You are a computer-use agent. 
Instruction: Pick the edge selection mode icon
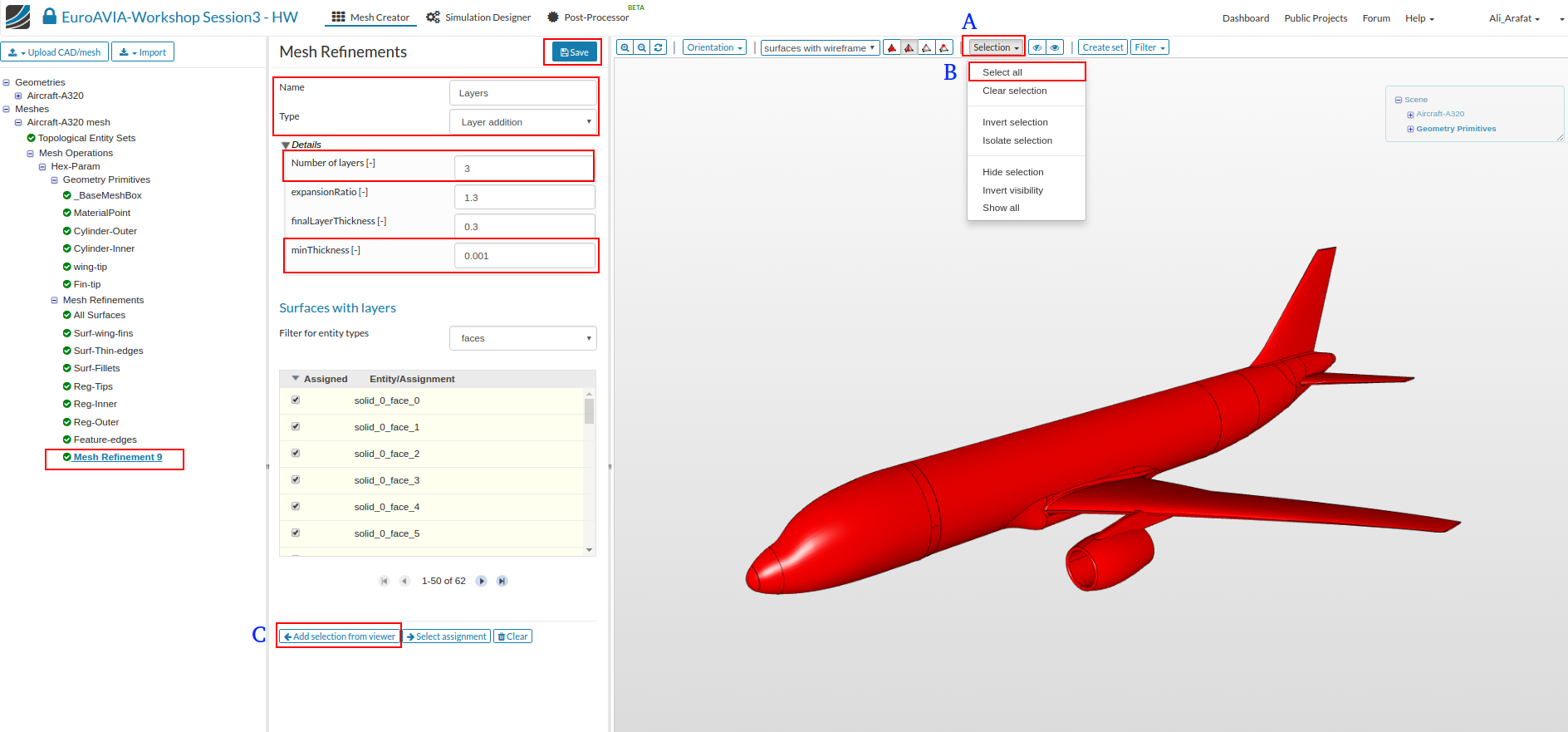click(x=927, y=47)
